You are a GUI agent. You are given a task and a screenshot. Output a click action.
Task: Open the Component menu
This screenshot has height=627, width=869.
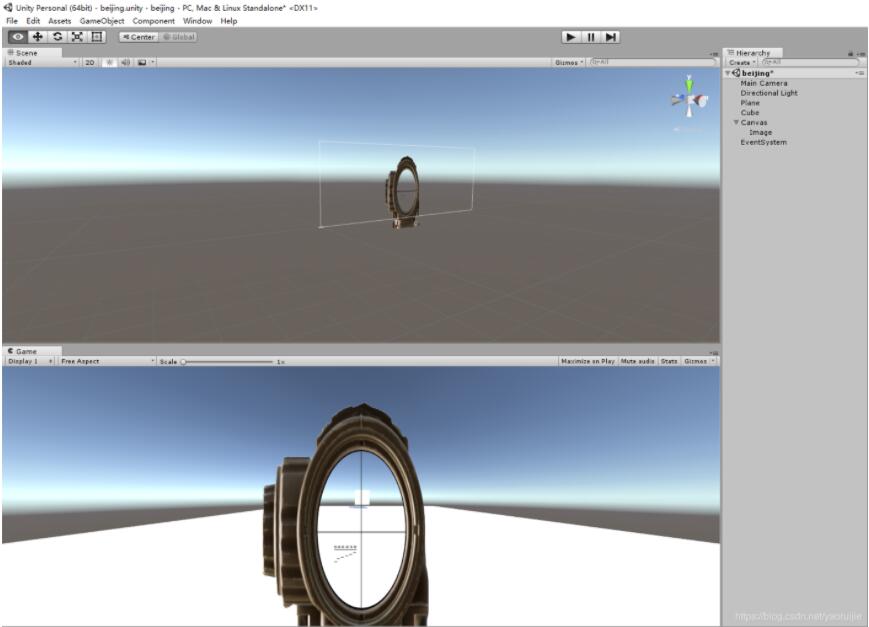[x=154, y=21]
